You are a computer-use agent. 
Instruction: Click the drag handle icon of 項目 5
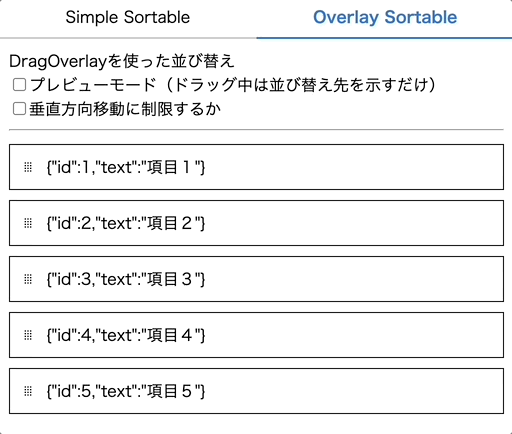pyautogui.click(x=28, y=391)
